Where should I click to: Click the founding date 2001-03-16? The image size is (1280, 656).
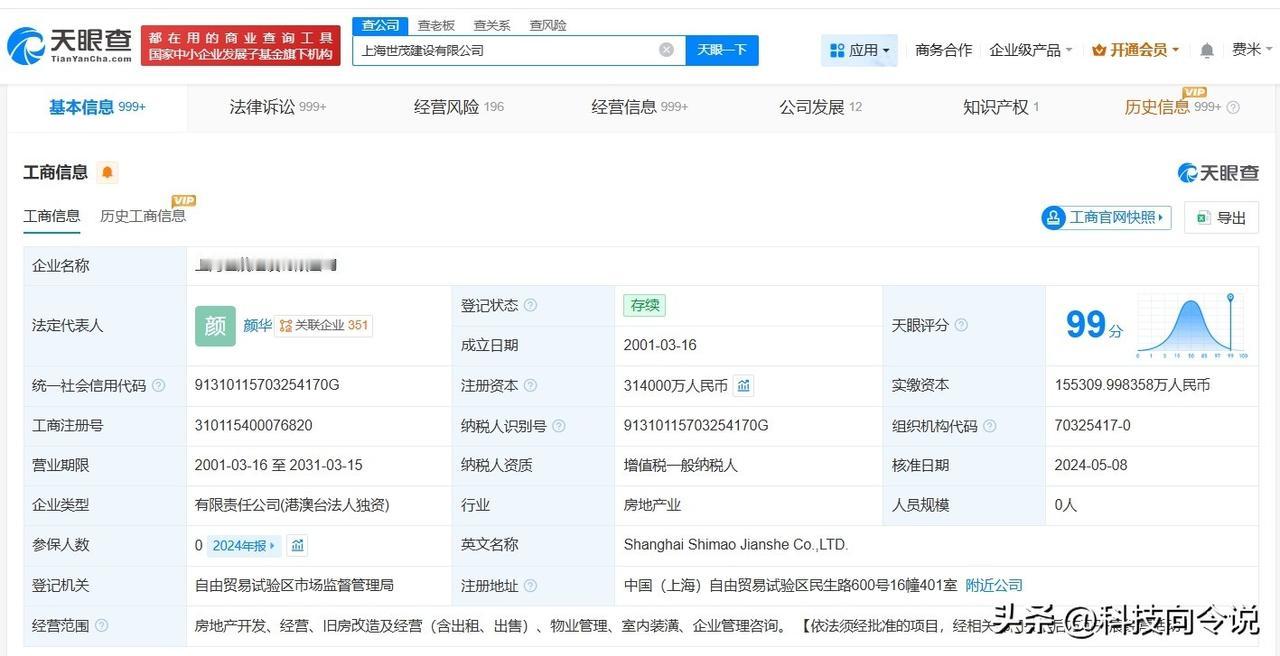660,345
